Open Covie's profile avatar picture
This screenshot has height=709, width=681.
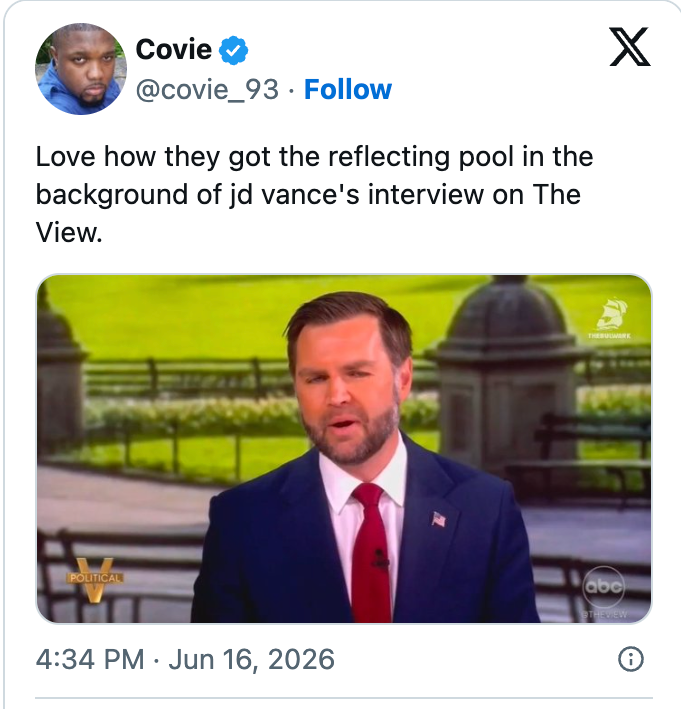[x=81, y=69]
